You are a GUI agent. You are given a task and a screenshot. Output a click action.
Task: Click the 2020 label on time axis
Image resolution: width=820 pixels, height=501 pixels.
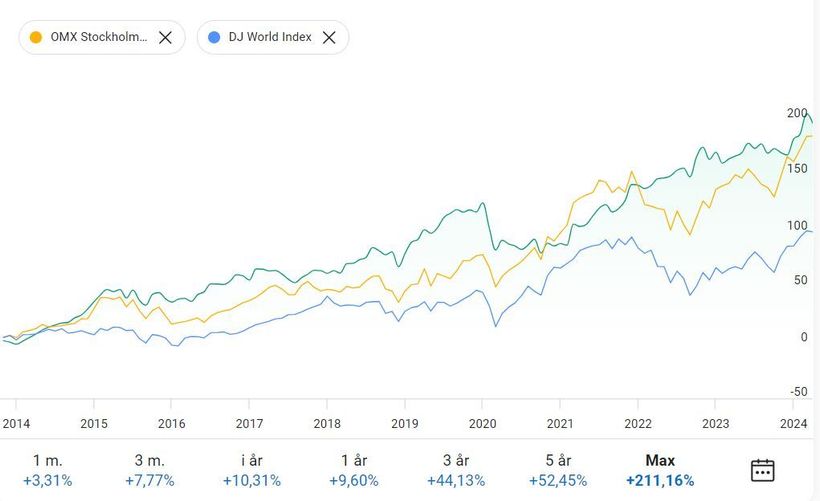tap(482, 424)
